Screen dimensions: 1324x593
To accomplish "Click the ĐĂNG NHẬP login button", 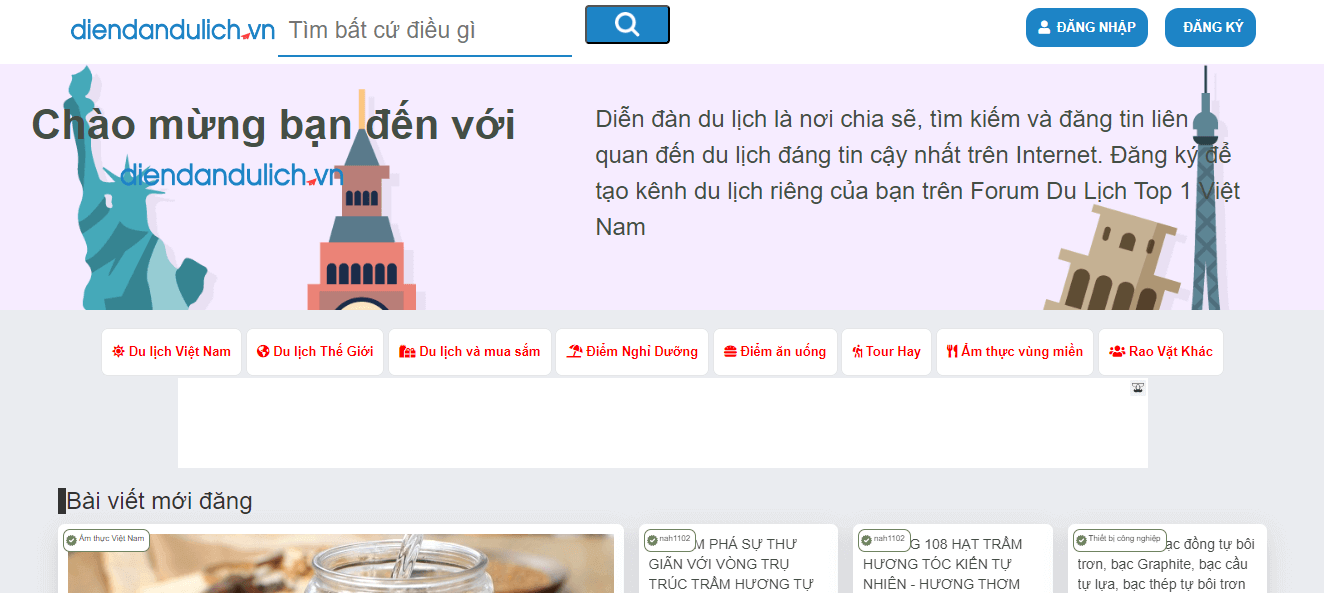I will point(1087,27).
